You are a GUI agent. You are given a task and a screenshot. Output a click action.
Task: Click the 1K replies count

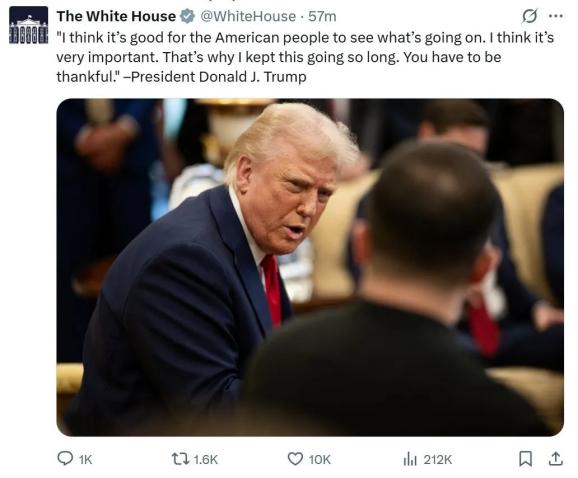click(86, 460)
